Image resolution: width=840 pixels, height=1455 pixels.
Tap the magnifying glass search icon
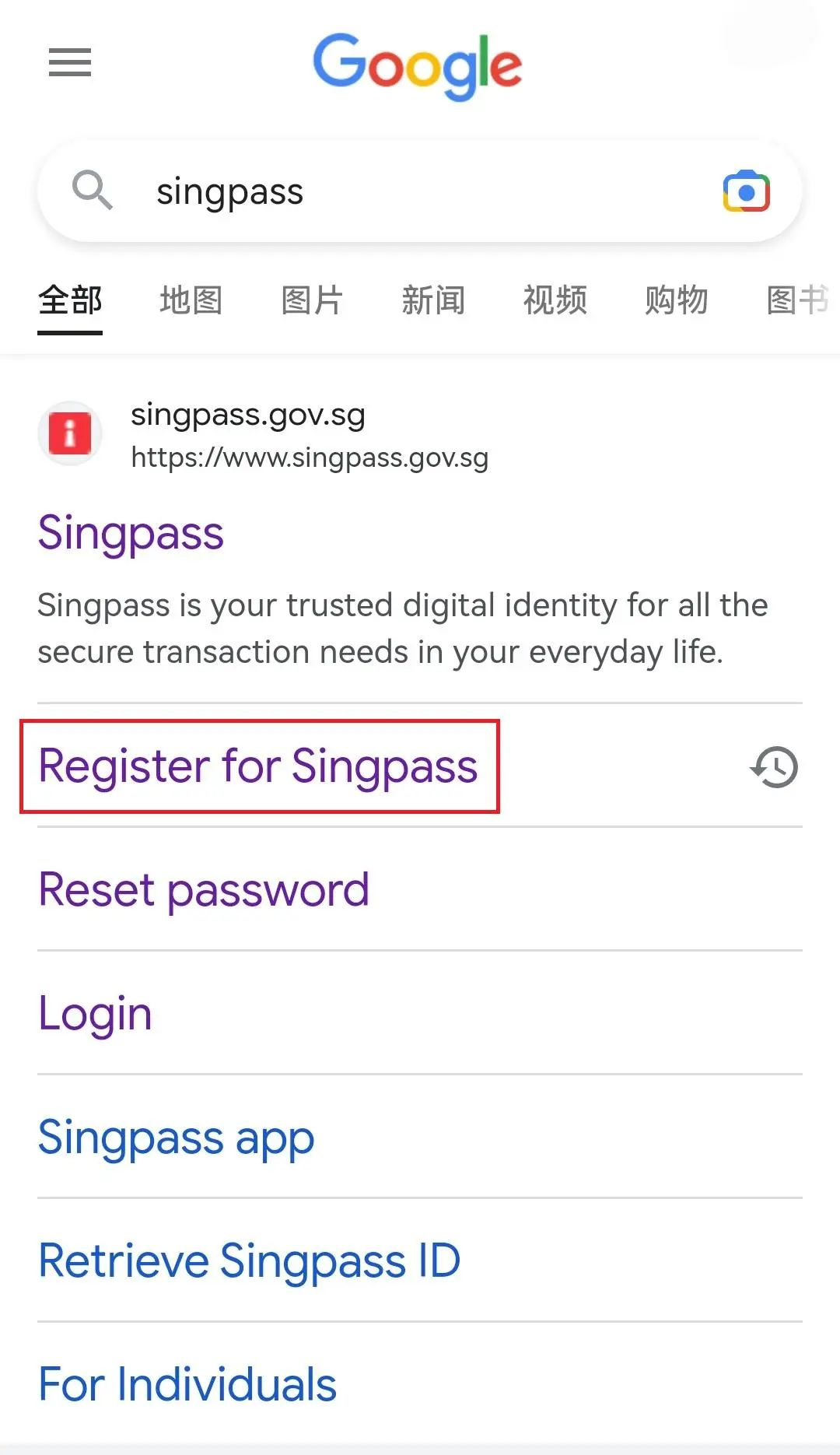[x=93, y=191]
